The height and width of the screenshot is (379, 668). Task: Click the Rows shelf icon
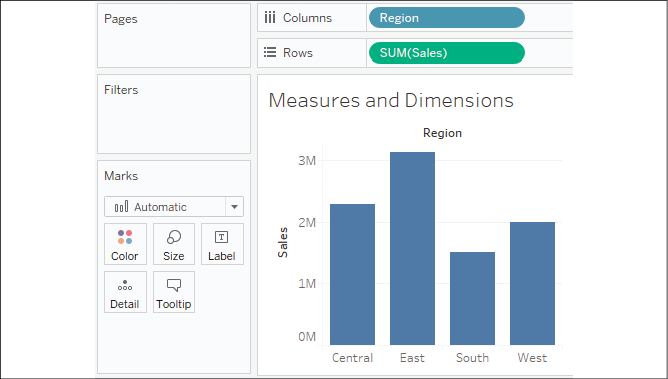[270, 52]
